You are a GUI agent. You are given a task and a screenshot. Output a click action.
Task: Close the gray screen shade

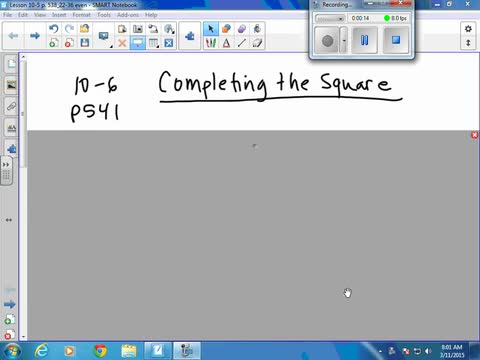click(474, 135)
